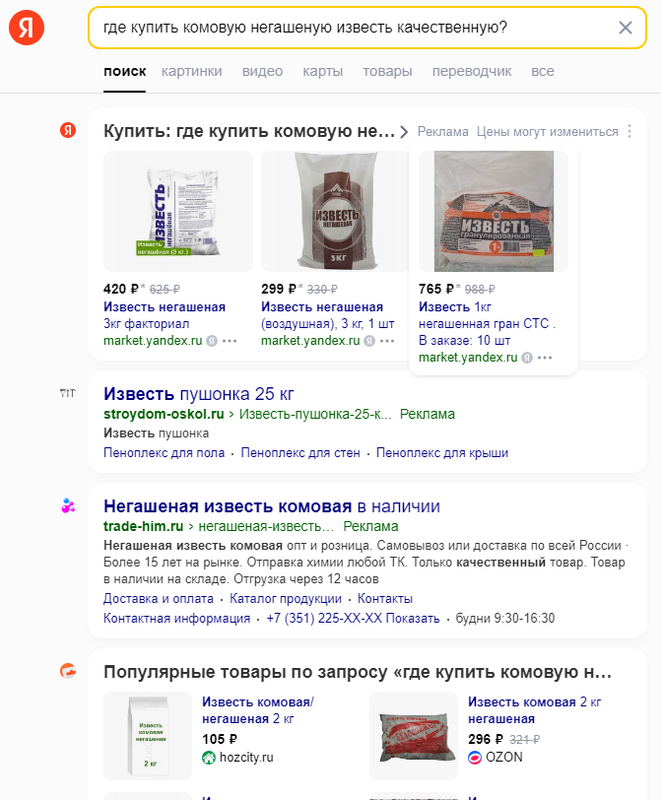Viewport: 661px width, 800px height.
Task: Open the «Реклама» label in shopping block
Action: [443, 132]
